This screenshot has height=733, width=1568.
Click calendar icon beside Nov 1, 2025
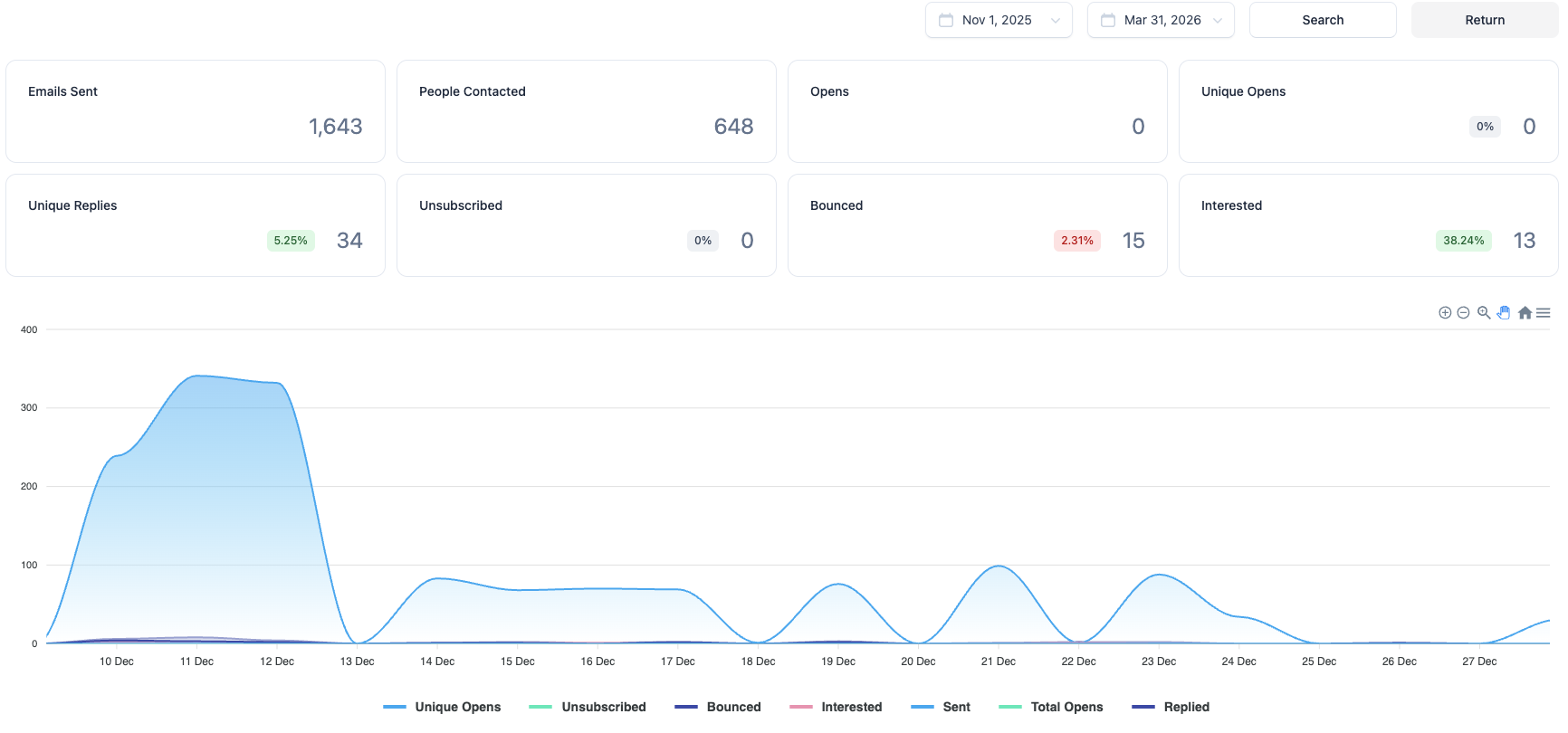tap(946, 20)
